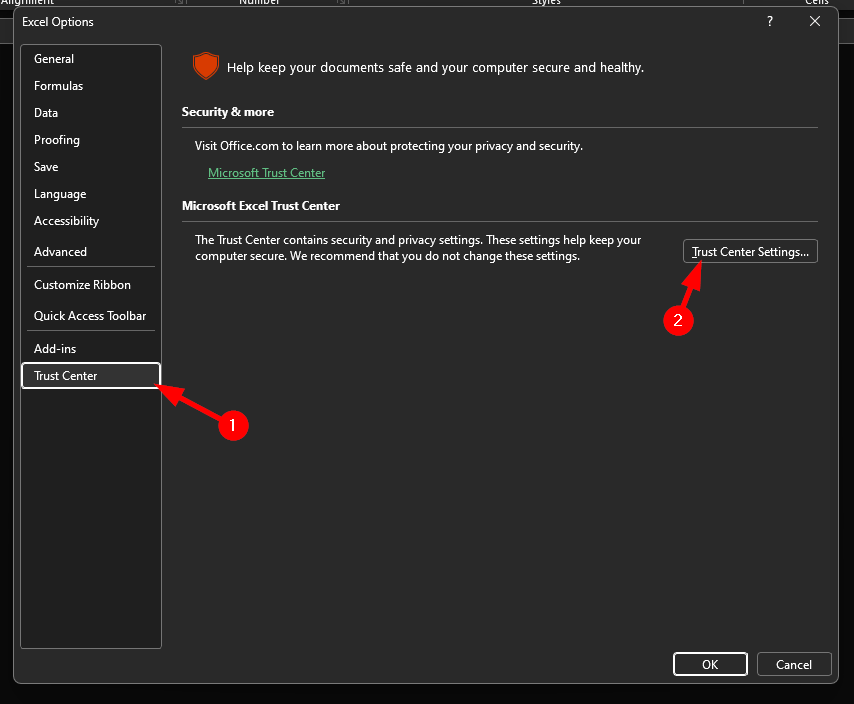Screen dimensions: 854x704
Task: Click the Excel Options title bar
Action: (x=380, y=21)
